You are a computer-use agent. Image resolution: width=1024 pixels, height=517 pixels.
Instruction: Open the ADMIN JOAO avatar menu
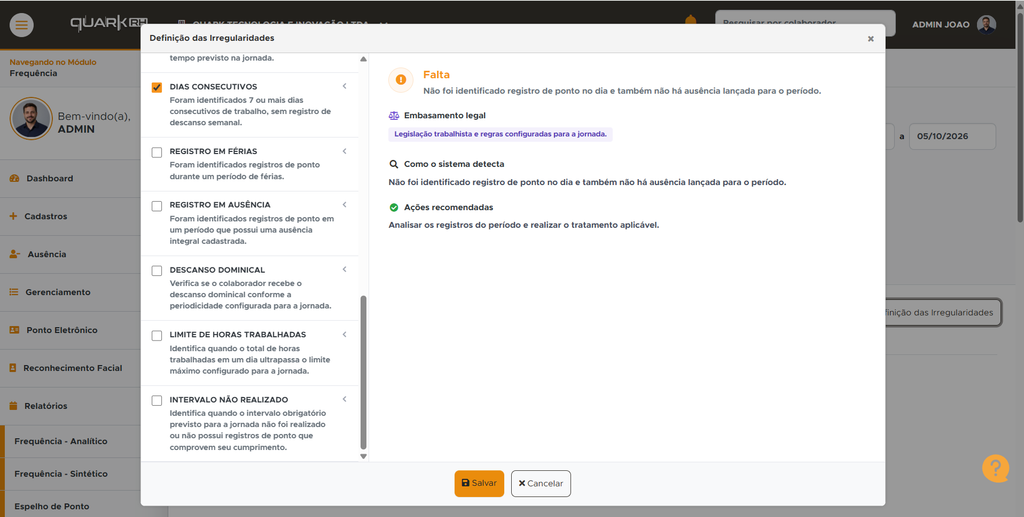click(986, 25)
